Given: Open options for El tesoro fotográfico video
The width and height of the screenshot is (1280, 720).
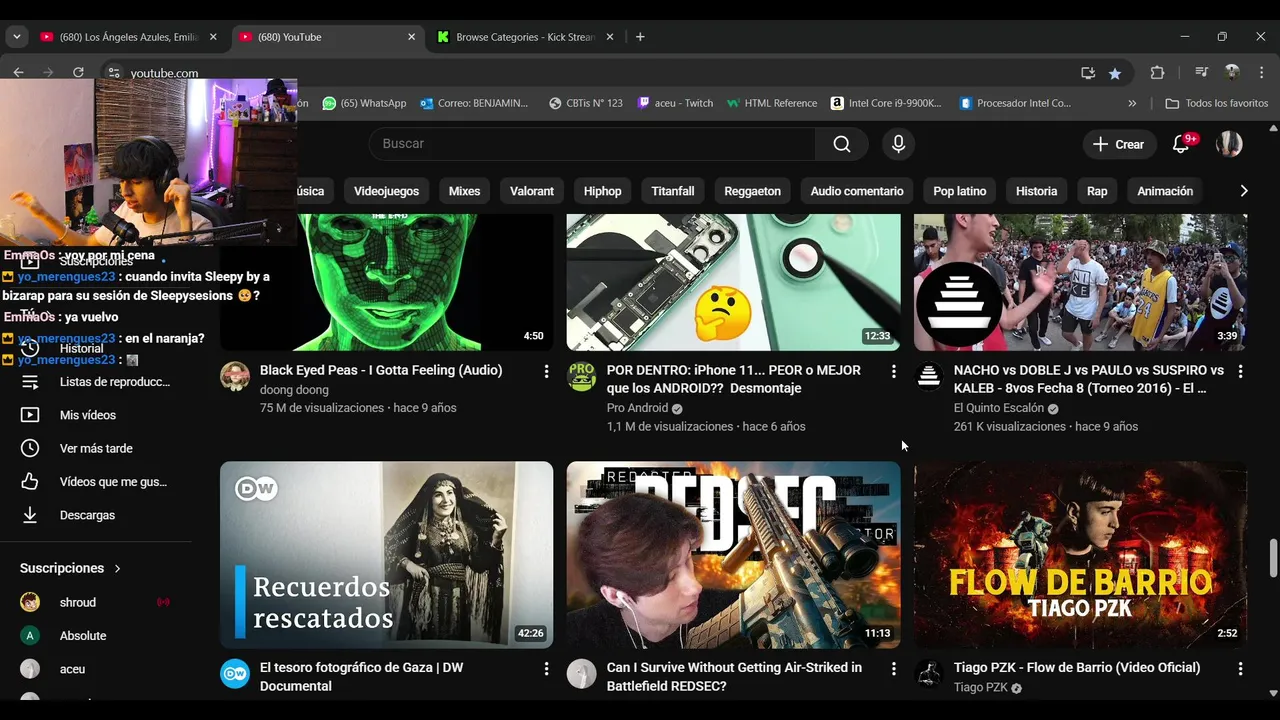Looking at the screenshot, I should coord(546,668).
